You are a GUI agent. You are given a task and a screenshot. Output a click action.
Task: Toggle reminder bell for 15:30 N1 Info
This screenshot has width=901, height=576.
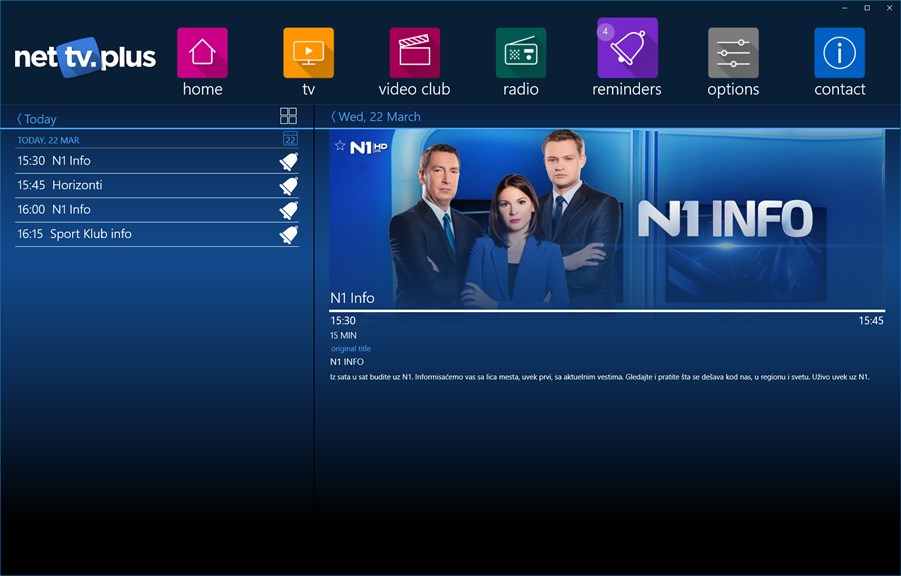point(289,162)
